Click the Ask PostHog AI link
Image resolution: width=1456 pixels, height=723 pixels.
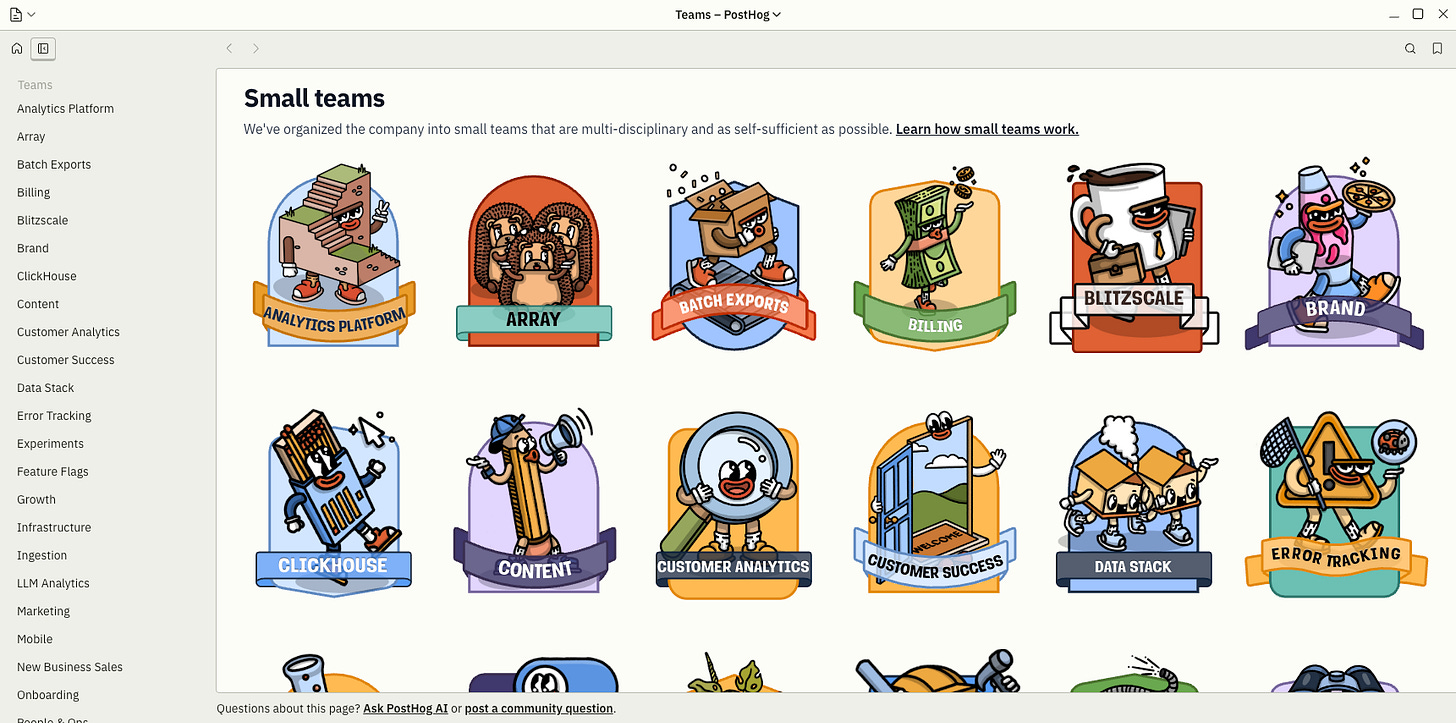[405, 708]
